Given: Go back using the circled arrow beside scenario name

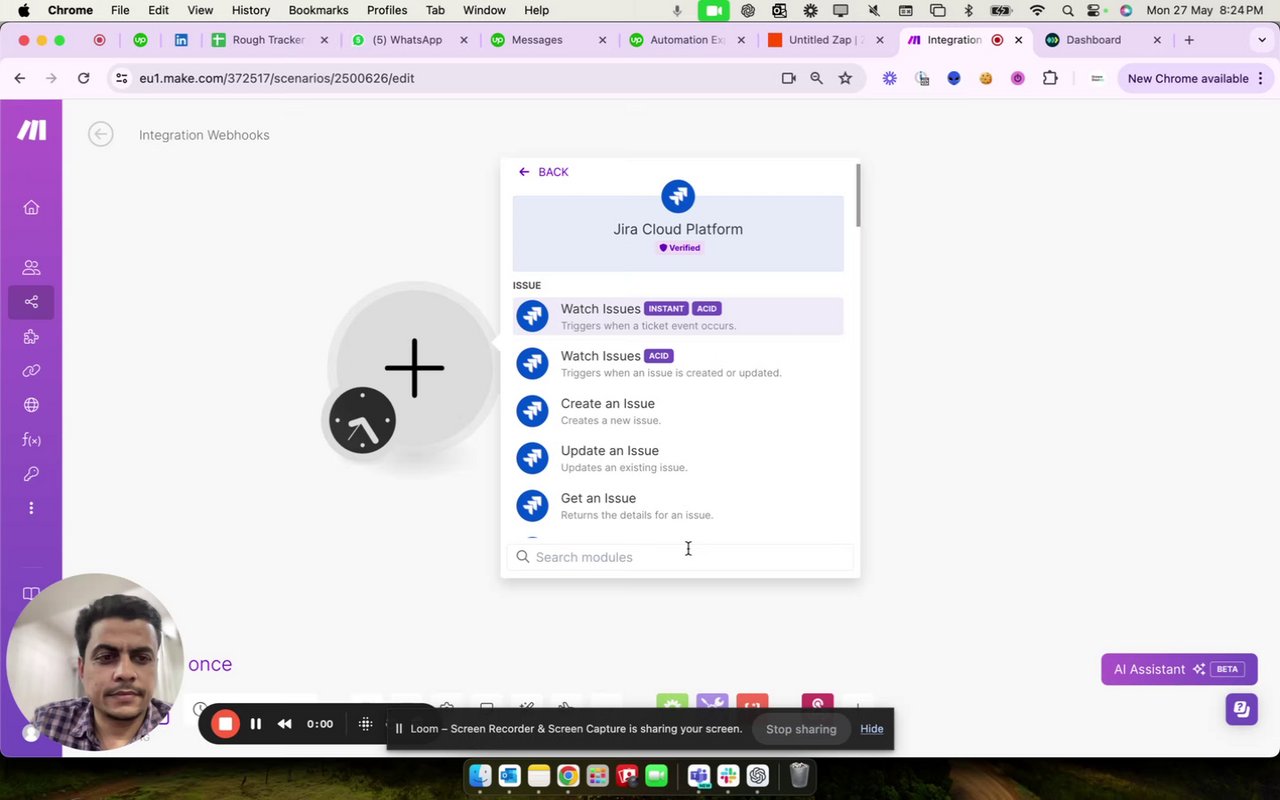Looking at the screenshot, I should 100,134.
